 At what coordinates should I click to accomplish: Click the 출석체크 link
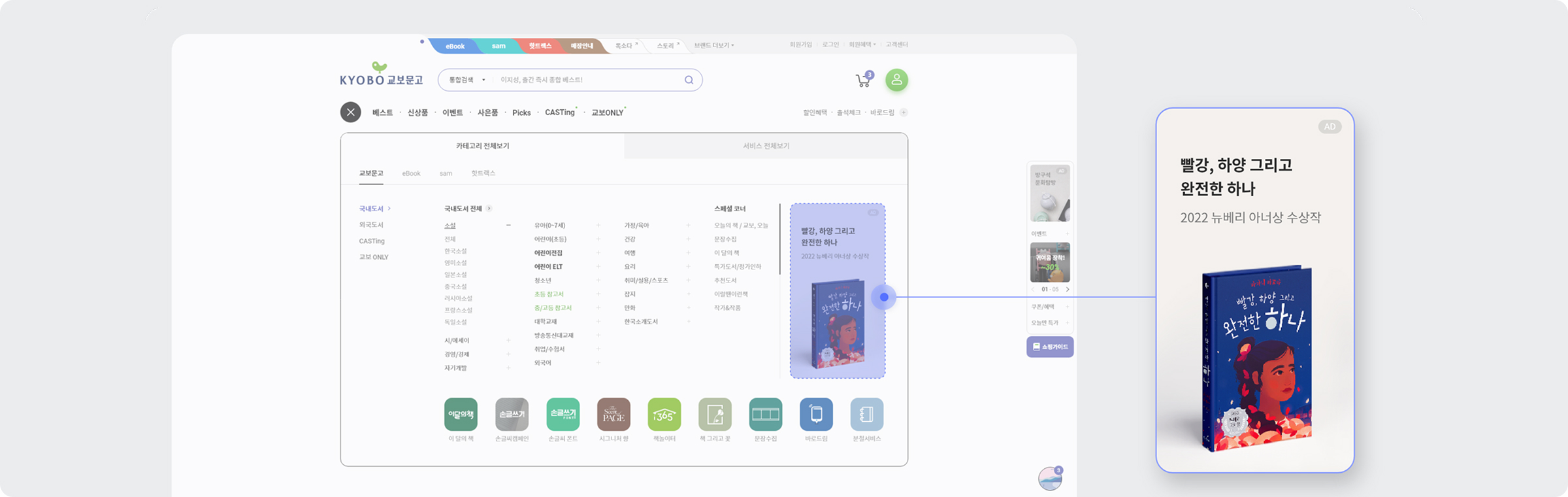click(x=849, y=112)
